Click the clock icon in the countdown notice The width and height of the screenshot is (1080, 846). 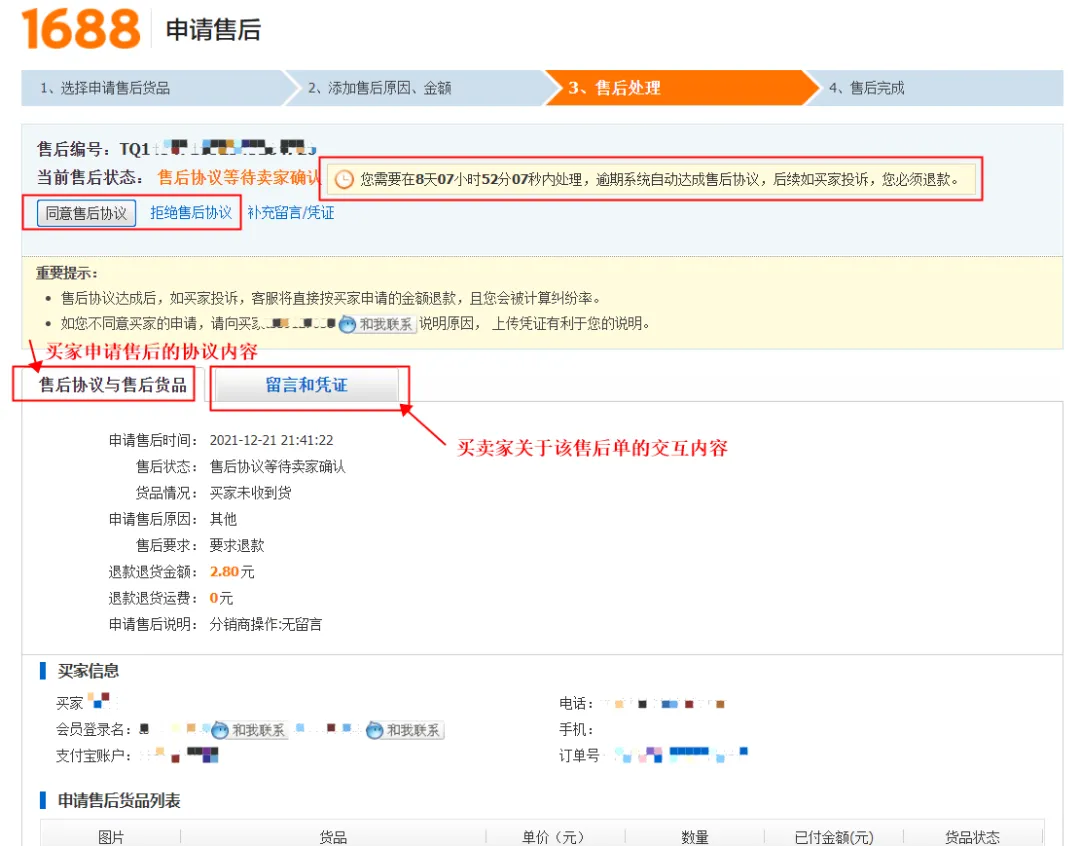pos(343,180)
